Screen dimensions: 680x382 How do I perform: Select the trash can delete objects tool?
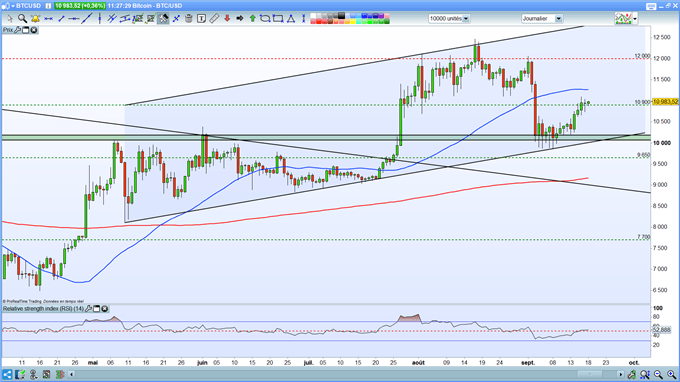point(189,19)
